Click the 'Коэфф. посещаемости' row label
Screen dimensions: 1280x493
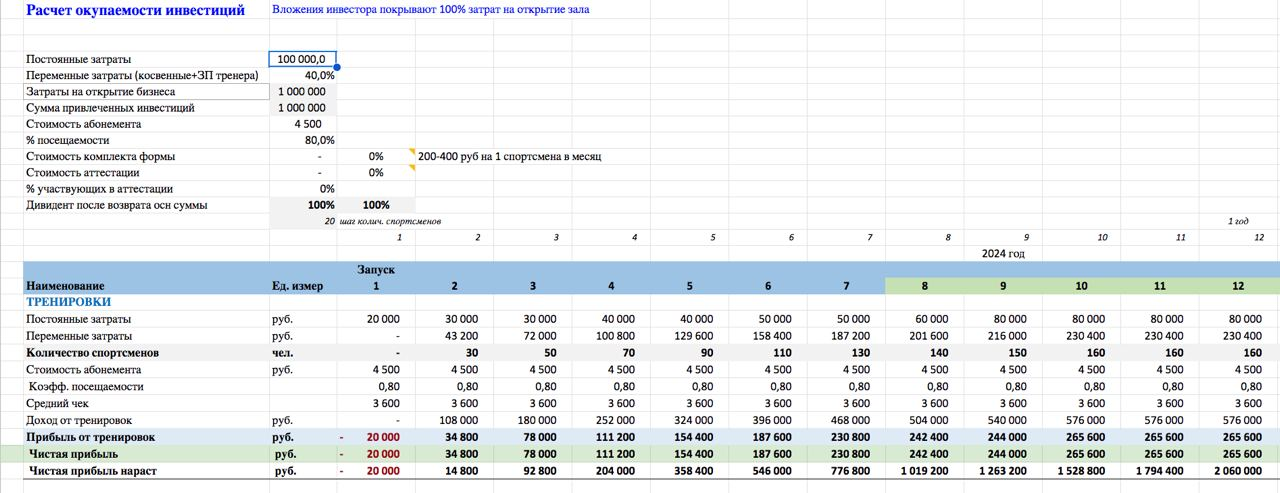(86, 386)
